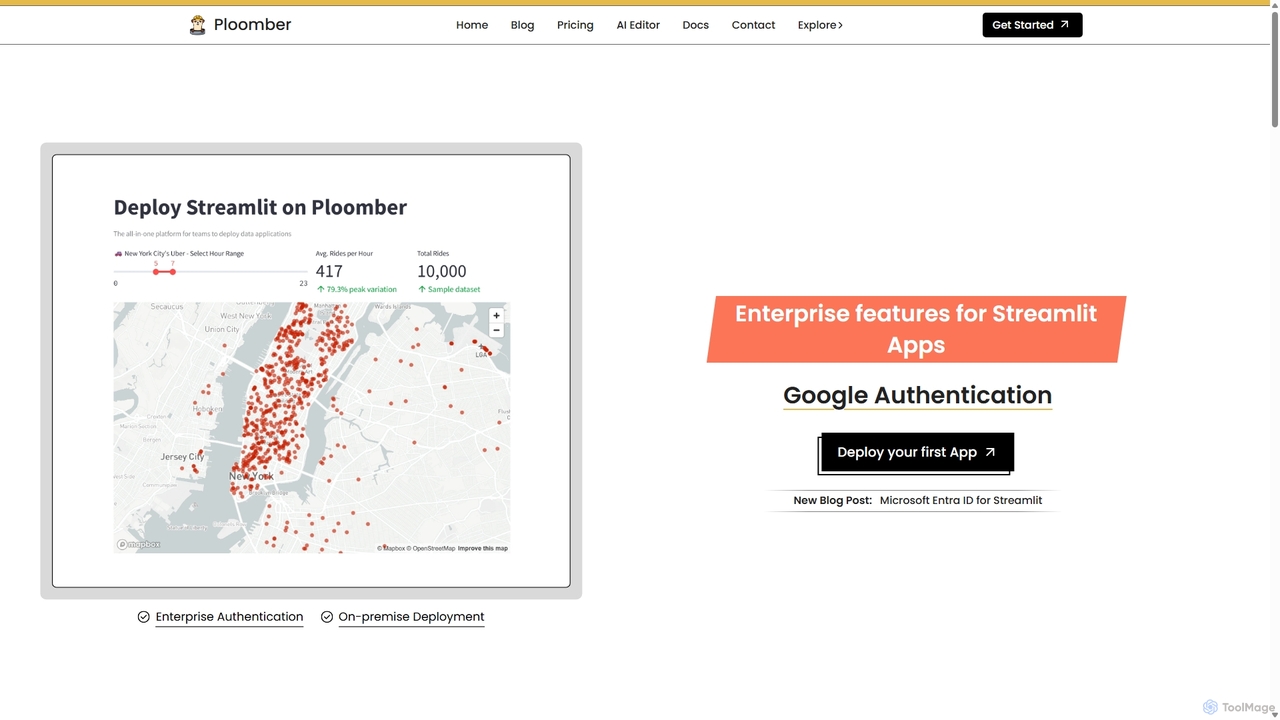
Task: Zoom out on the map
Action: (496, 330)
